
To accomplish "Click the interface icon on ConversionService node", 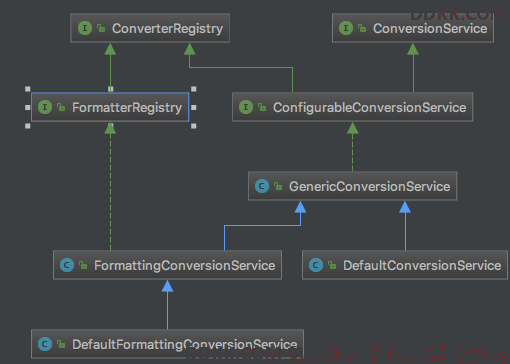I will (346, 28).
